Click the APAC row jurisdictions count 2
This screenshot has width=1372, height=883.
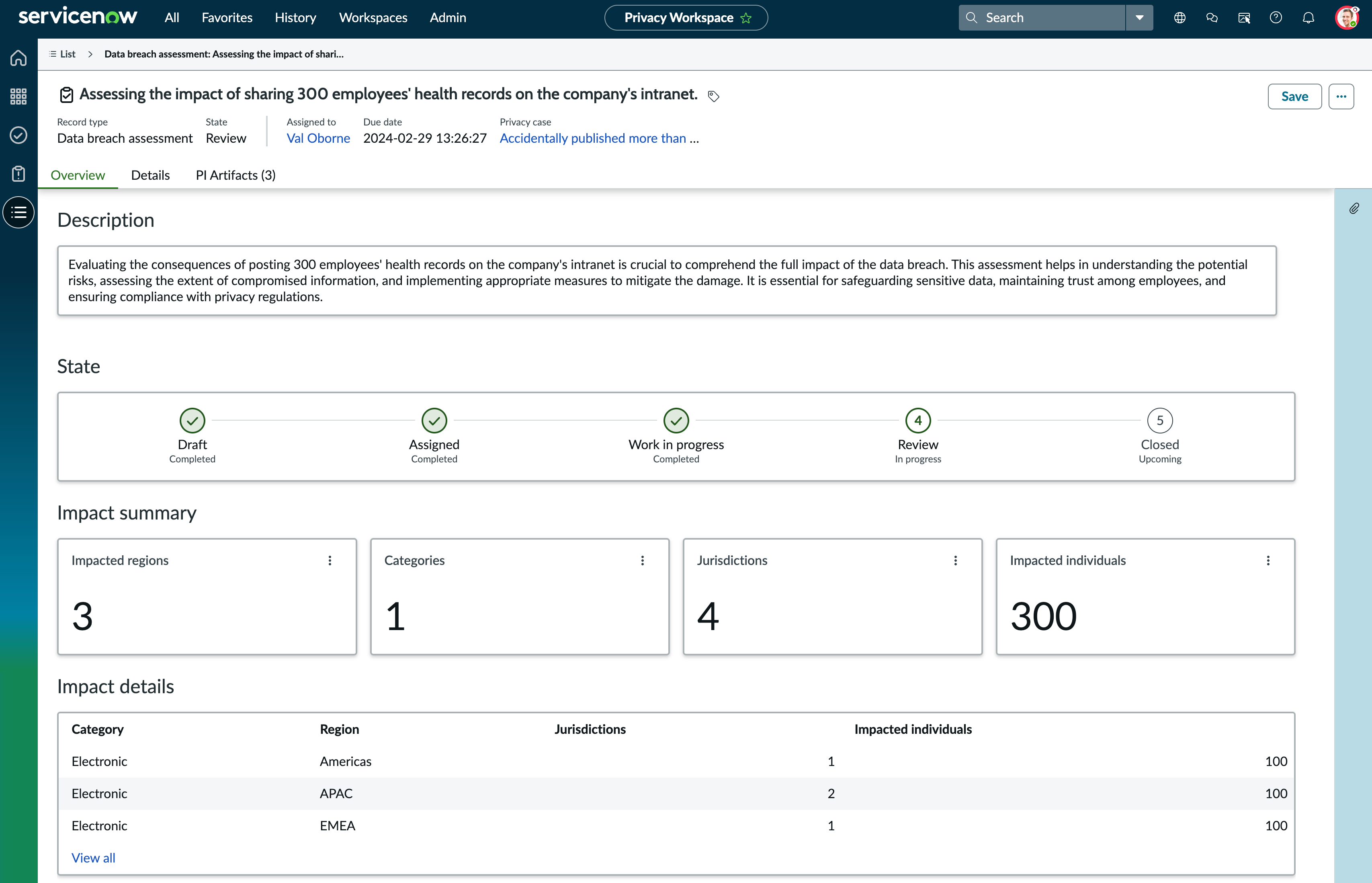pos(831,794)
